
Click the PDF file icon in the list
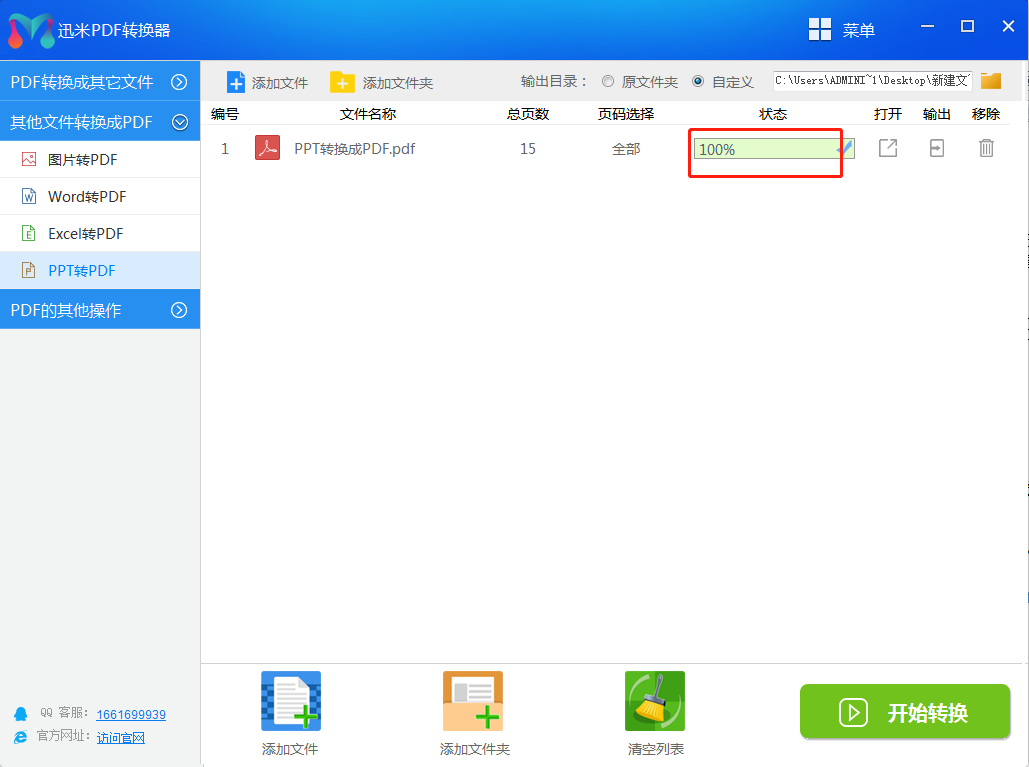pos(267,149)
